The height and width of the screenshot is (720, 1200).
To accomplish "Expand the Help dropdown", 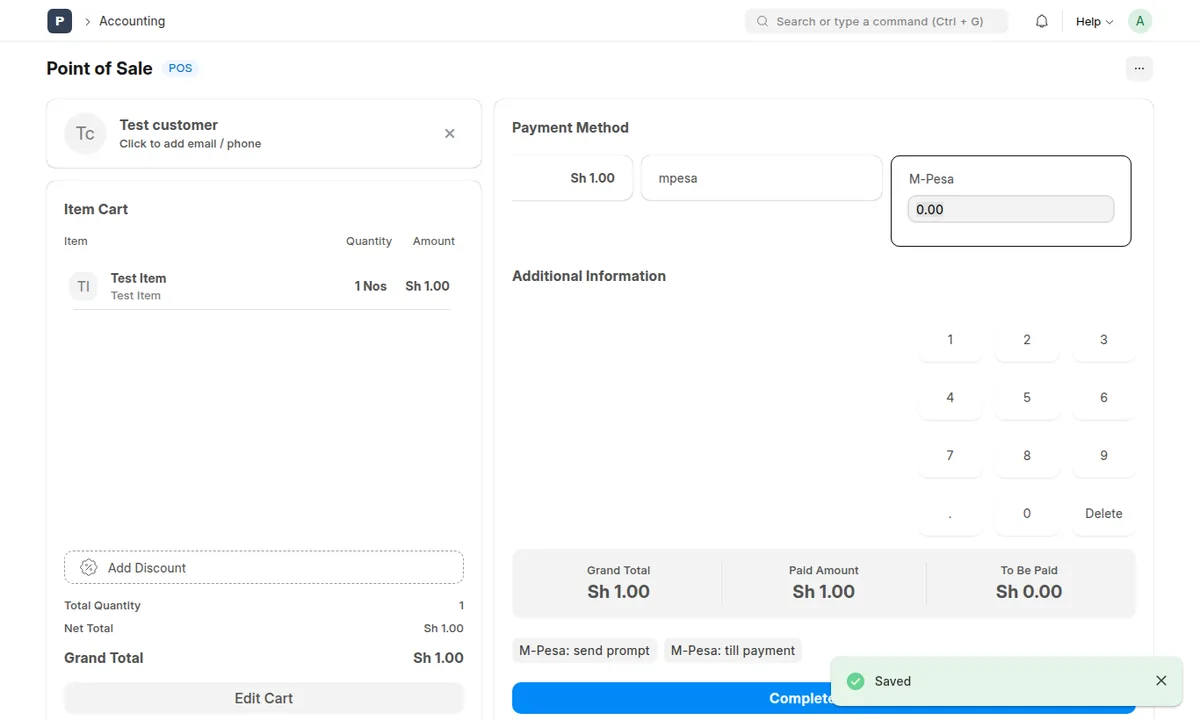I will coord(1094,21).
